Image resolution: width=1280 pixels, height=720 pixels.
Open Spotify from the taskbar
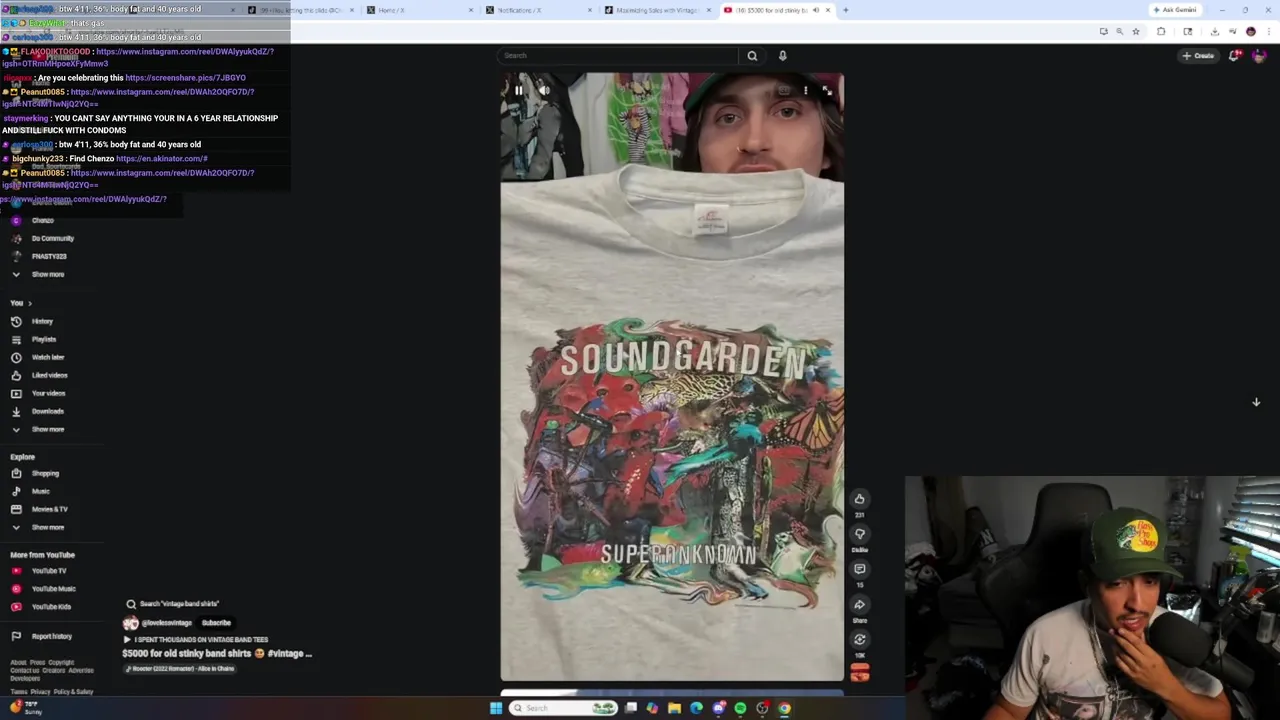[740, 708]
